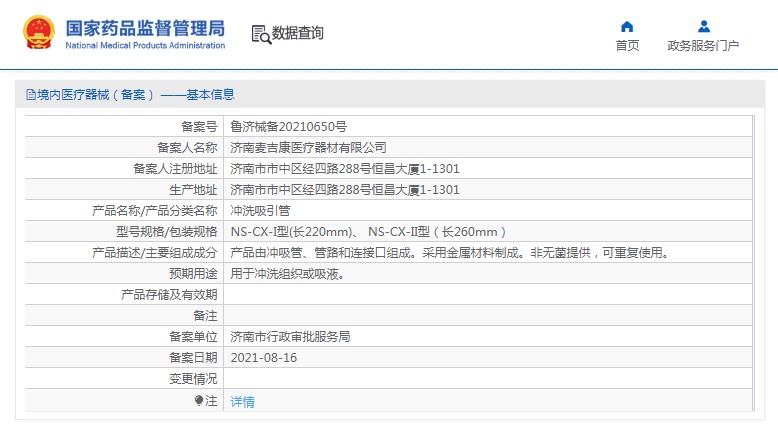Click the 备注 label
The width and height of the screenshot is (778, 427).
(205, 316)
